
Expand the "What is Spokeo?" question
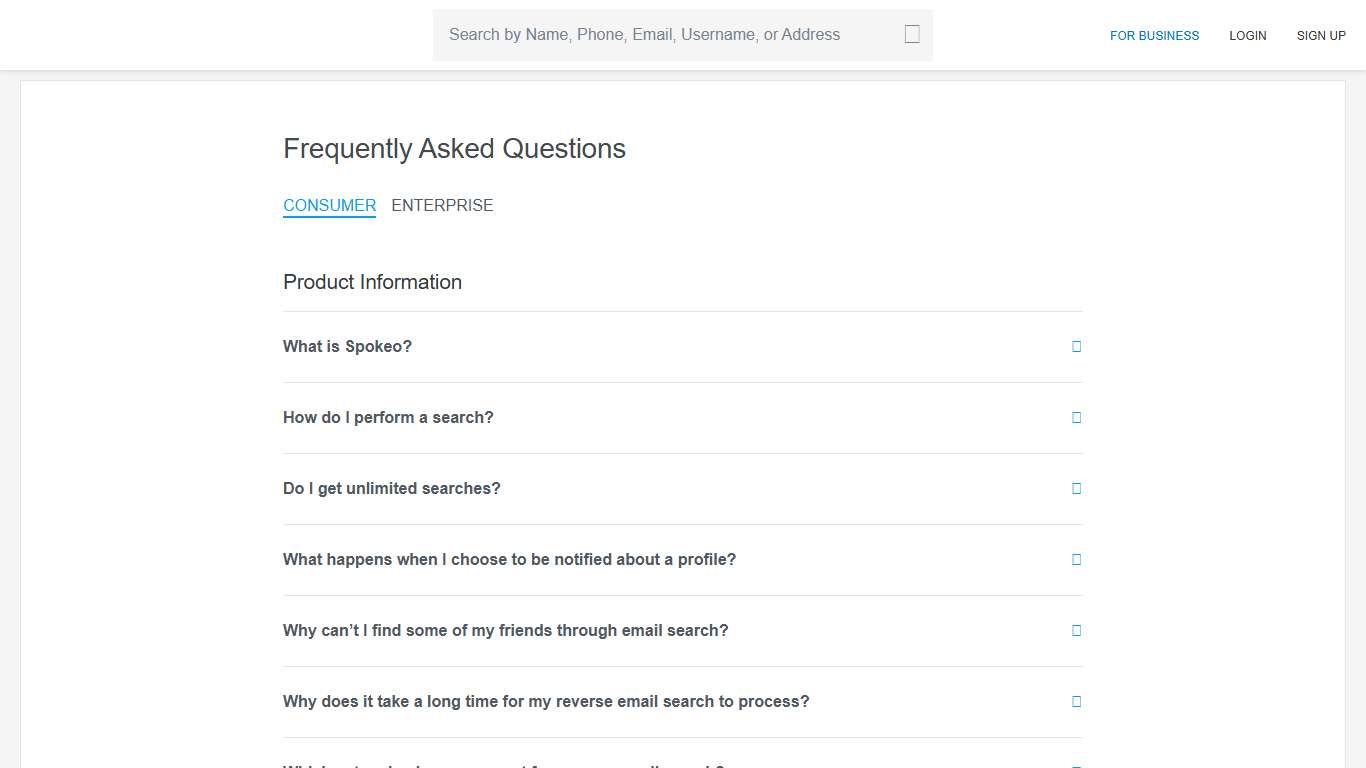[x=347, y=346]
